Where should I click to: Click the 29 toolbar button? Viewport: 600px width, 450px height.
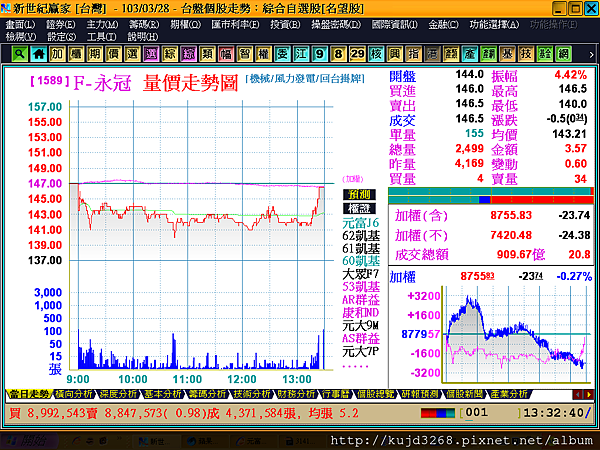357,54
